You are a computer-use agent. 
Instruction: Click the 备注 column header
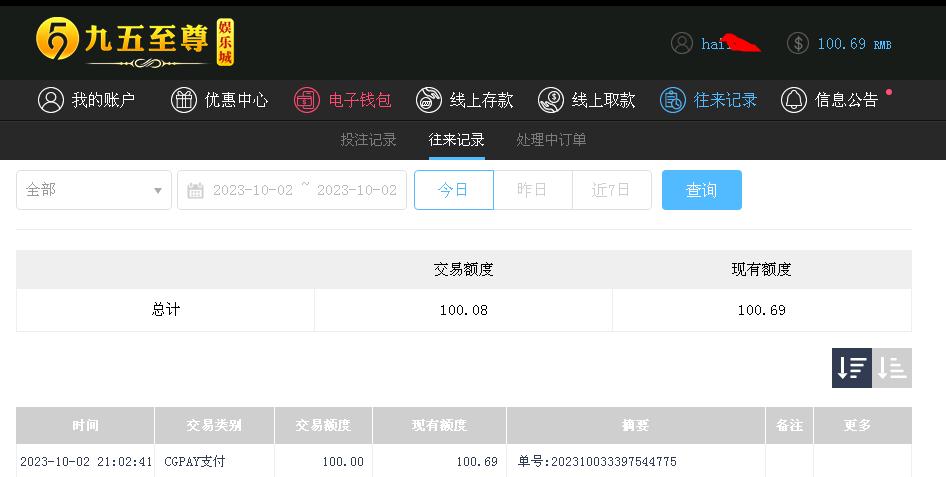789,425
